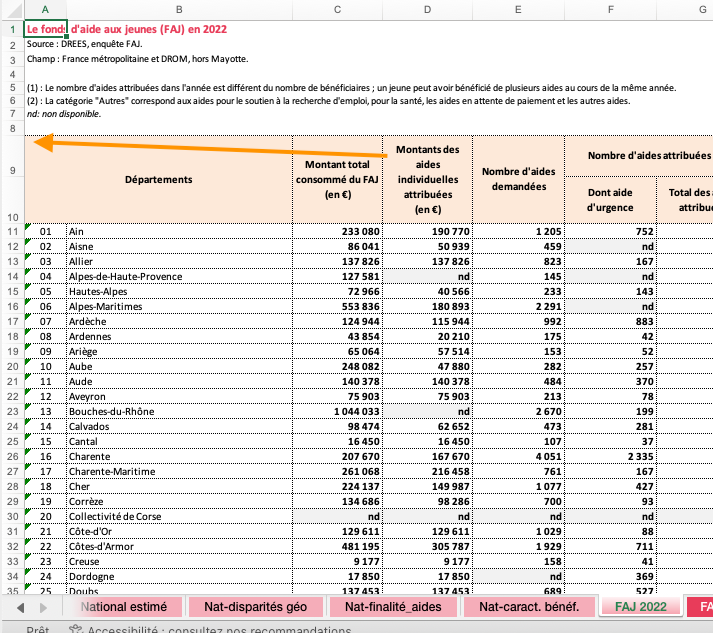Select column C header
The width and height of the screenshot is (713, 633).
click(337, 9)
